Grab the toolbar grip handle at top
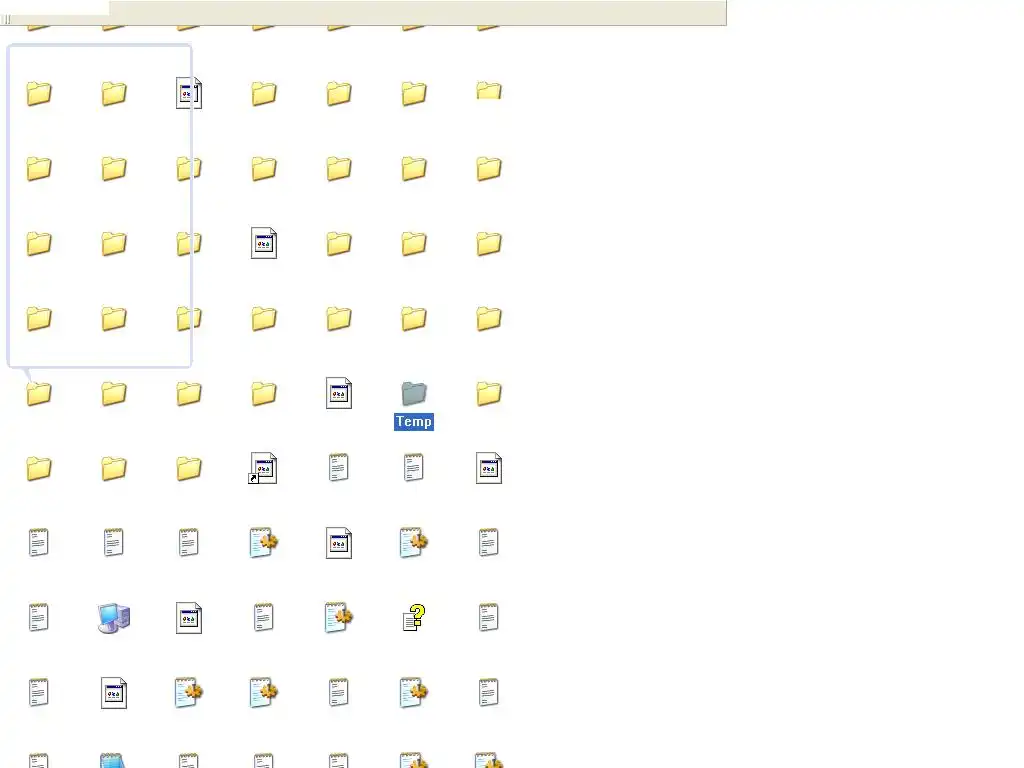The height and width of the screenshot is (768, 1024). 7,20
